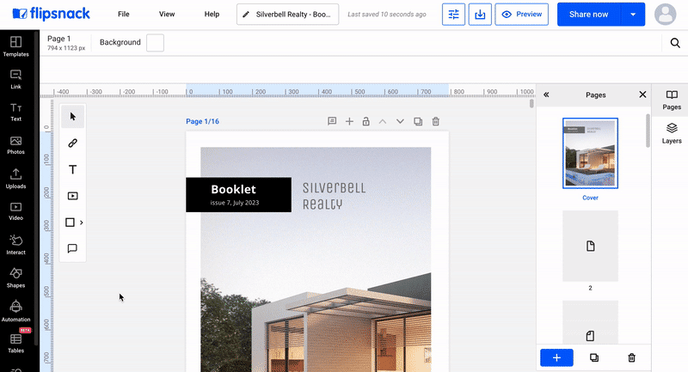
Task: Click the Pages panel vertical scrollbar
Action: click(648, 131)
